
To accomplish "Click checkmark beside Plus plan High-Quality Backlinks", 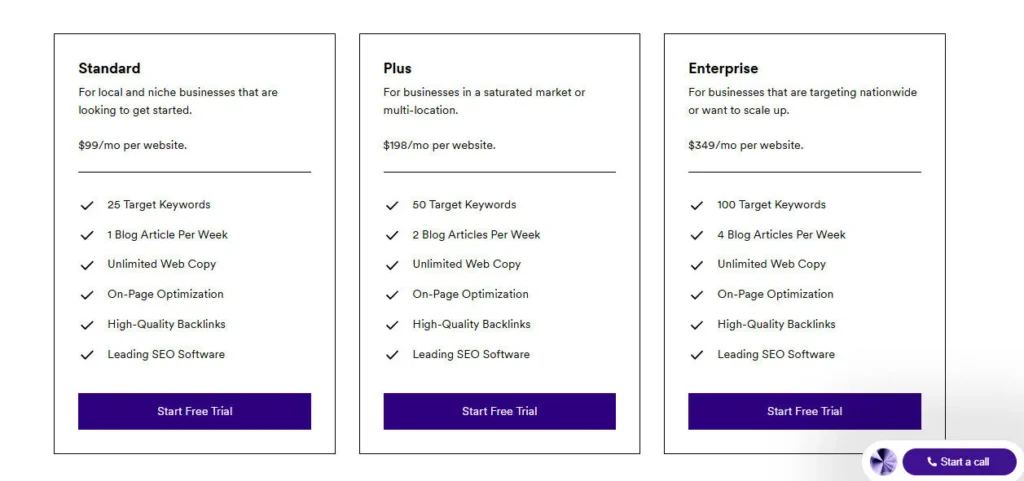I will (392, 325).
